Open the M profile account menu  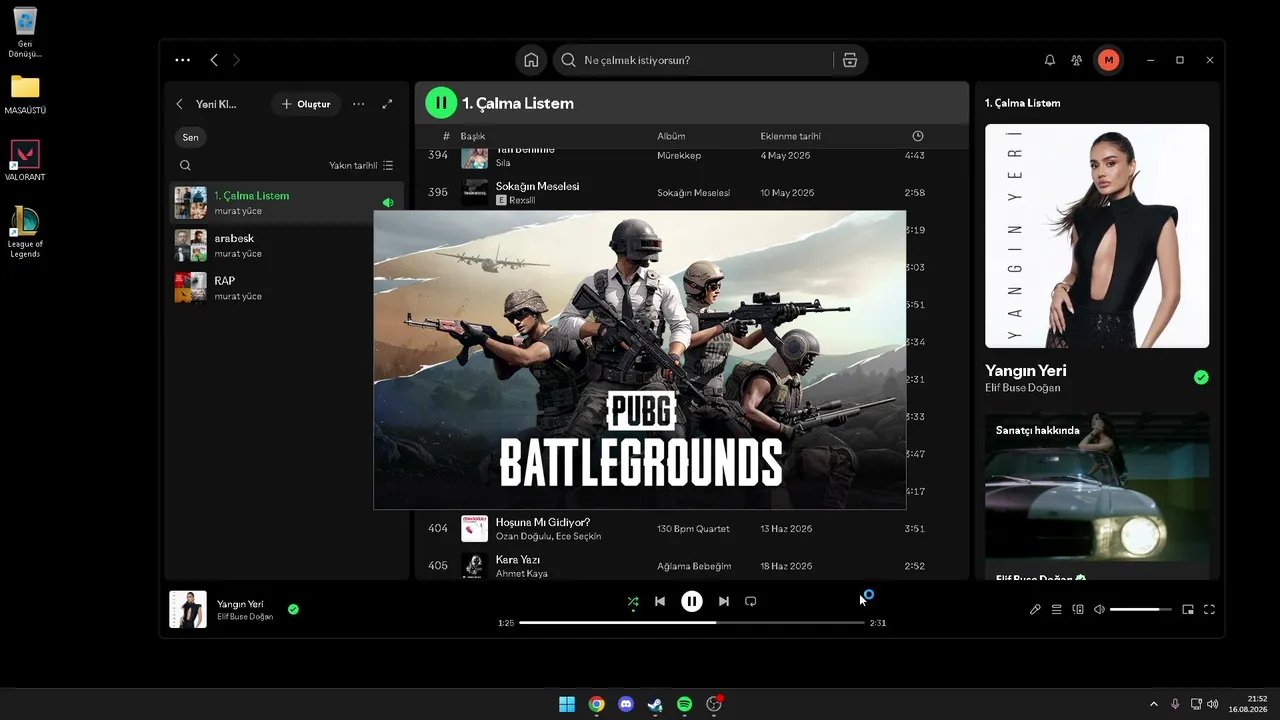1108,60
